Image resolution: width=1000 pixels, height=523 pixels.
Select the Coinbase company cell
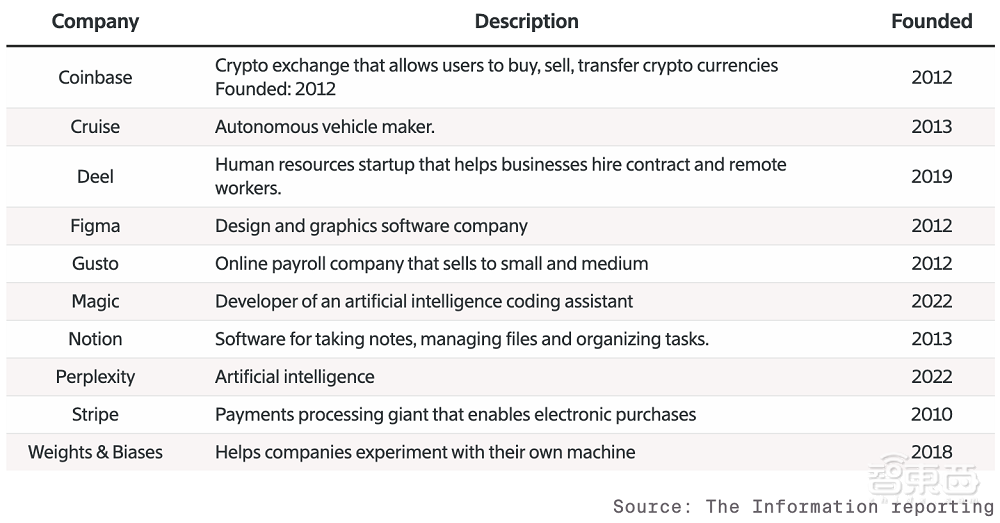(x=95, y=77)
